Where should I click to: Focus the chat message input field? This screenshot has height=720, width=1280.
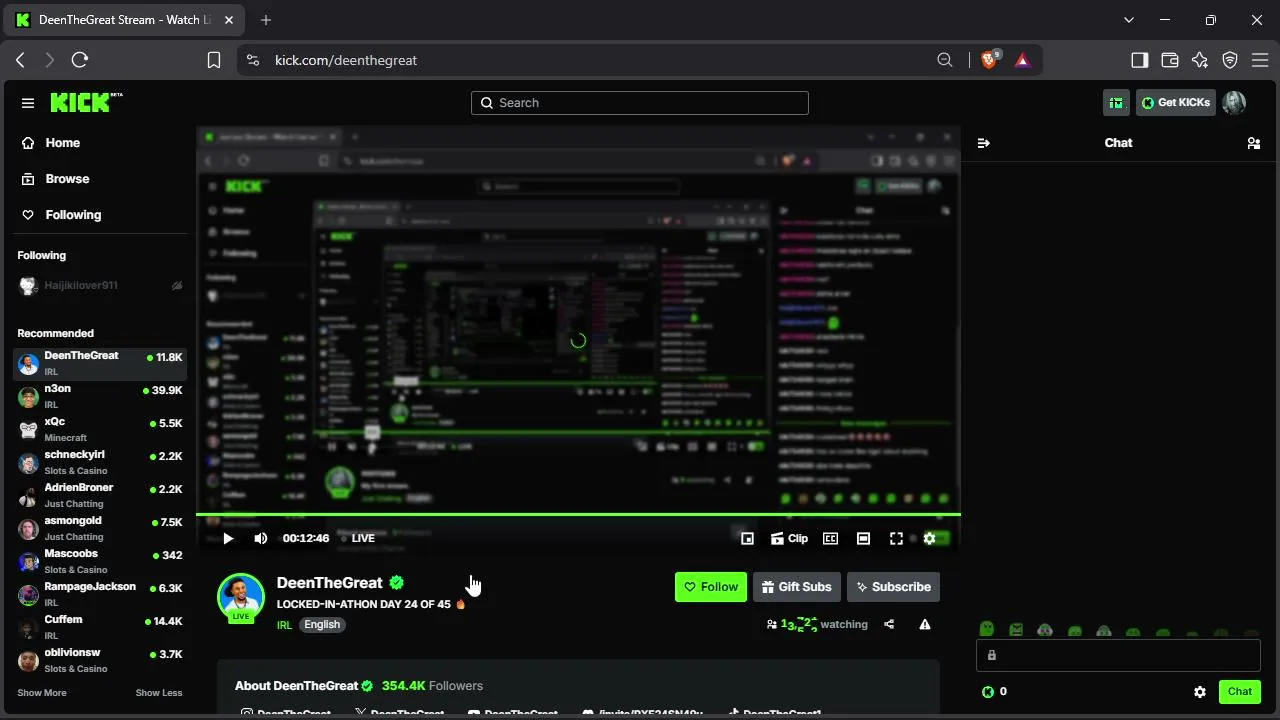pos(1118,655)
